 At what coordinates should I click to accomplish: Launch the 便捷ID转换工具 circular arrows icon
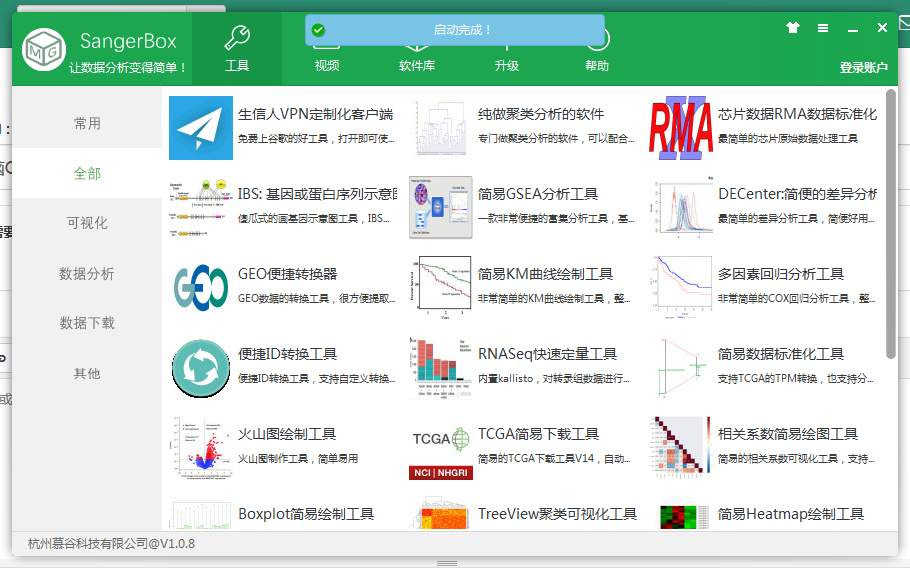click(x=201, y=368)
